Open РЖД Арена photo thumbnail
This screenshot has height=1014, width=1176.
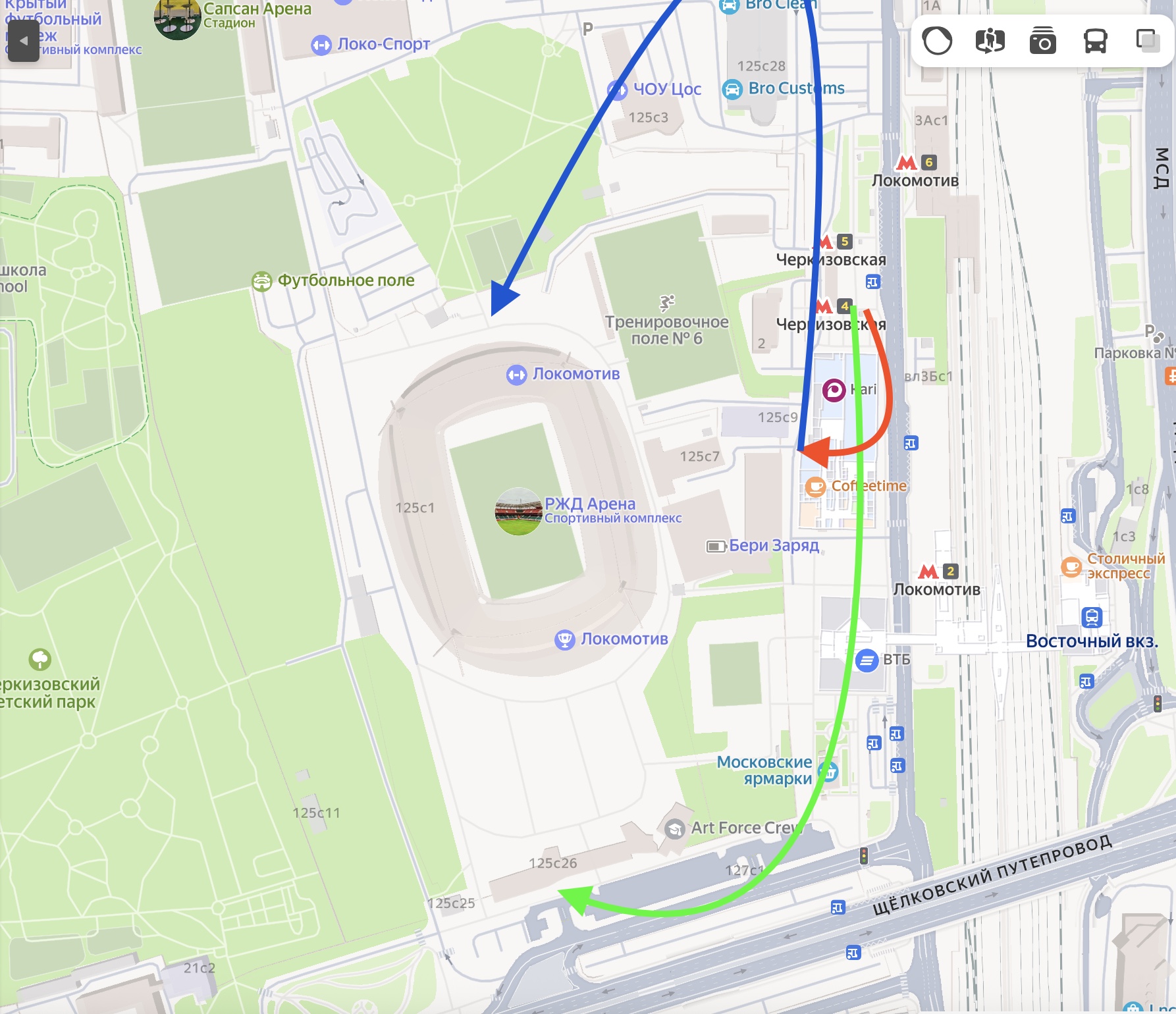[518, 512]
